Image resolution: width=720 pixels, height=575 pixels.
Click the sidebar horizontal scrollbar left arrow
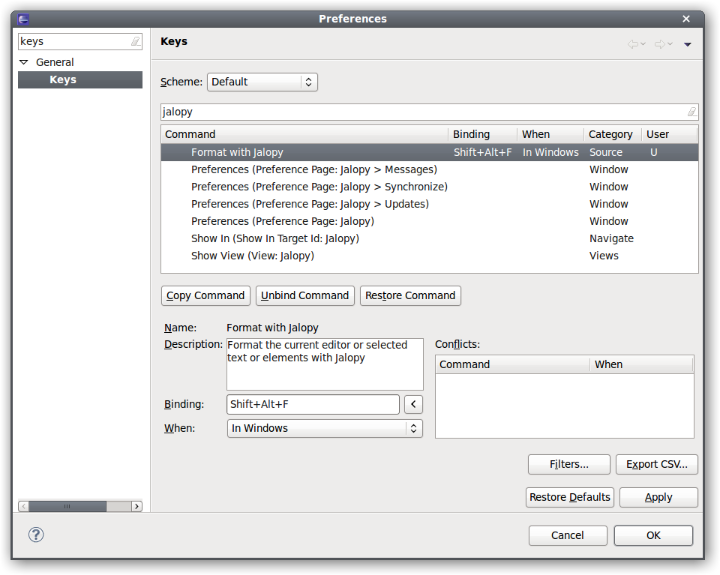pos(24,506)
